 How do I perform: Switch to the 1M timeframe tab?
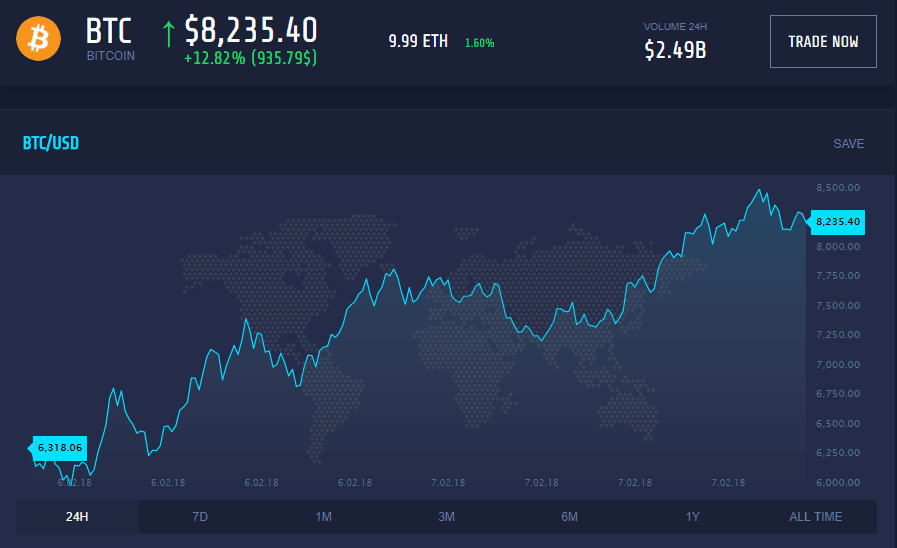coord(323,517)
